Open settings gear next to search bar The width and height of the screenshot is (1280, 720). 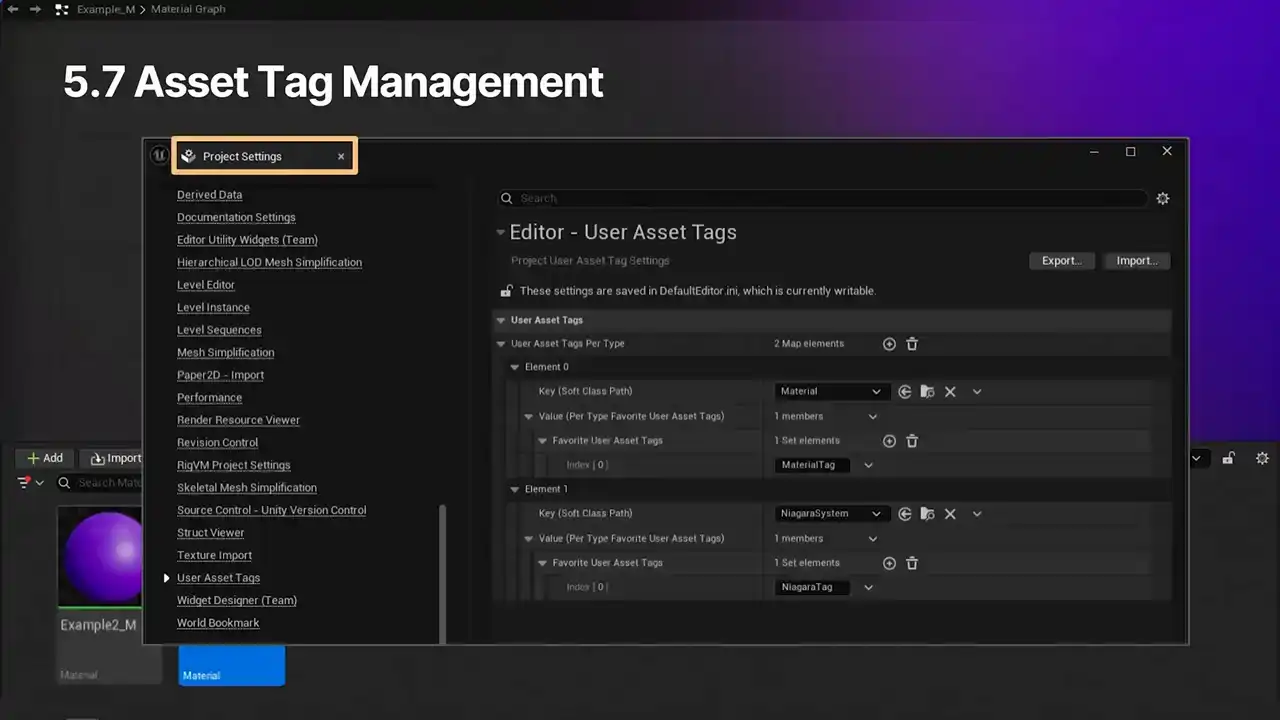pyautogui.click(x=1162, y=199)
